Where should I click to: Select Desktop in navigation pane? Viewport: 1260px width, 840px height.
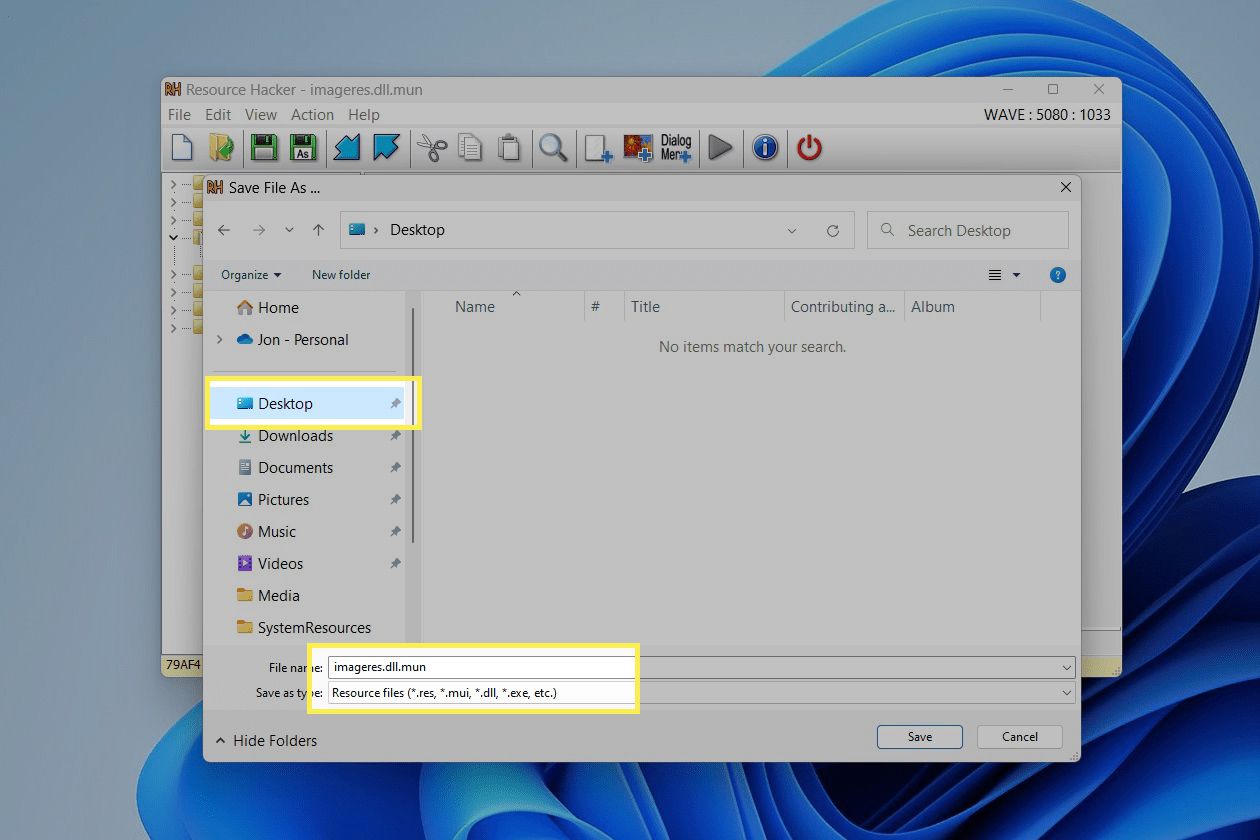click(307, 404)
